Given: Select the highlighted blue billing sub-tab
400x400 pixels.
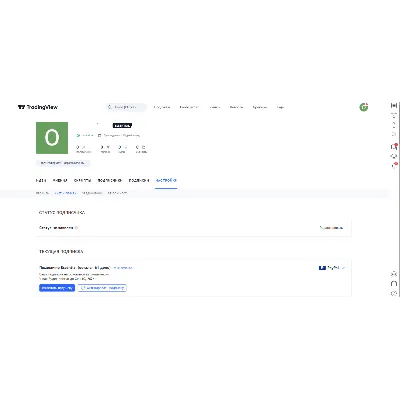Looking at the screenshot, I should click(x=65, y=193).
